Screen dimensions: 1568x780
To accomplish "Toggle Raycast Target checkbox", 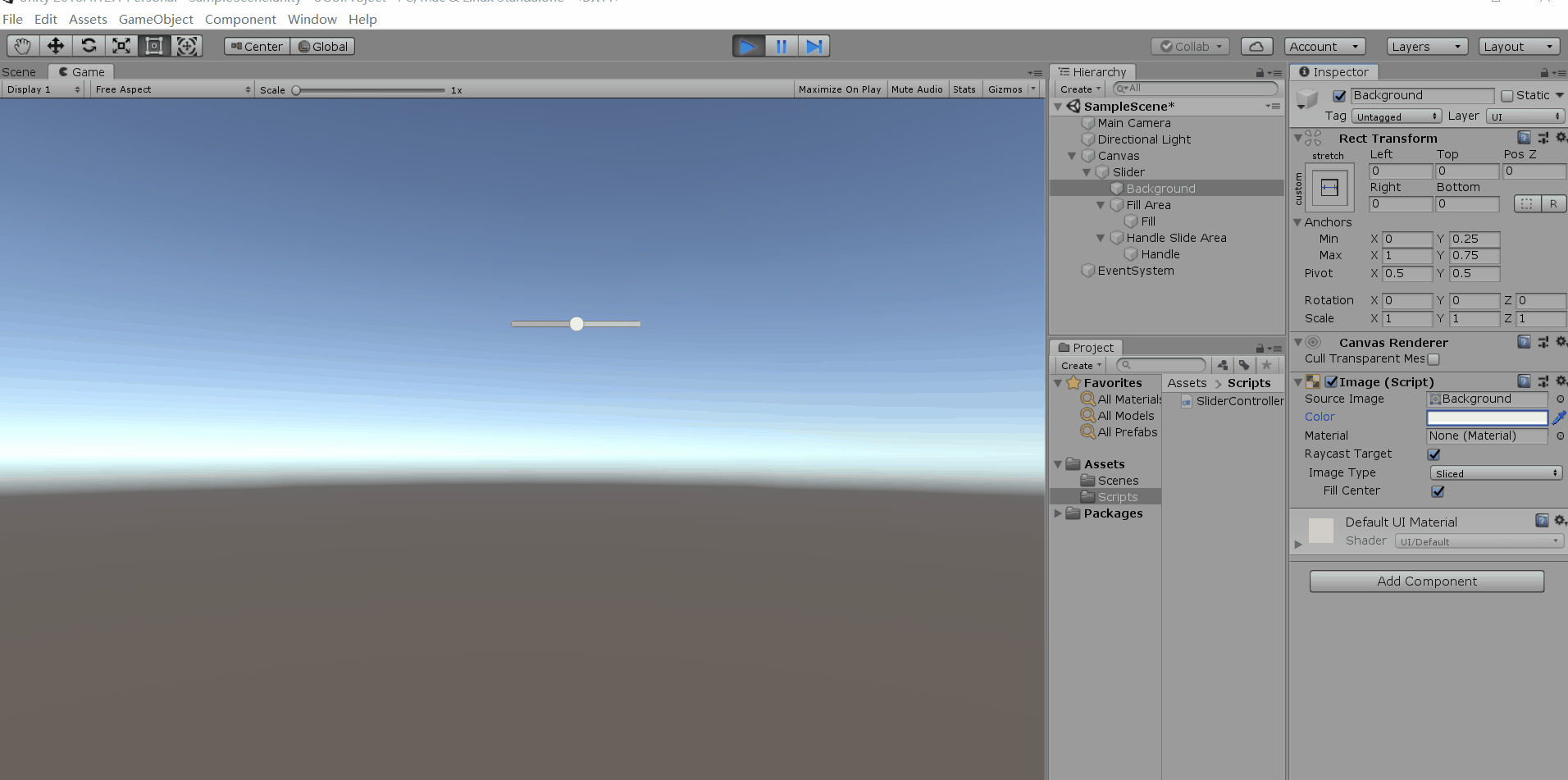I will click(1434, 454).
